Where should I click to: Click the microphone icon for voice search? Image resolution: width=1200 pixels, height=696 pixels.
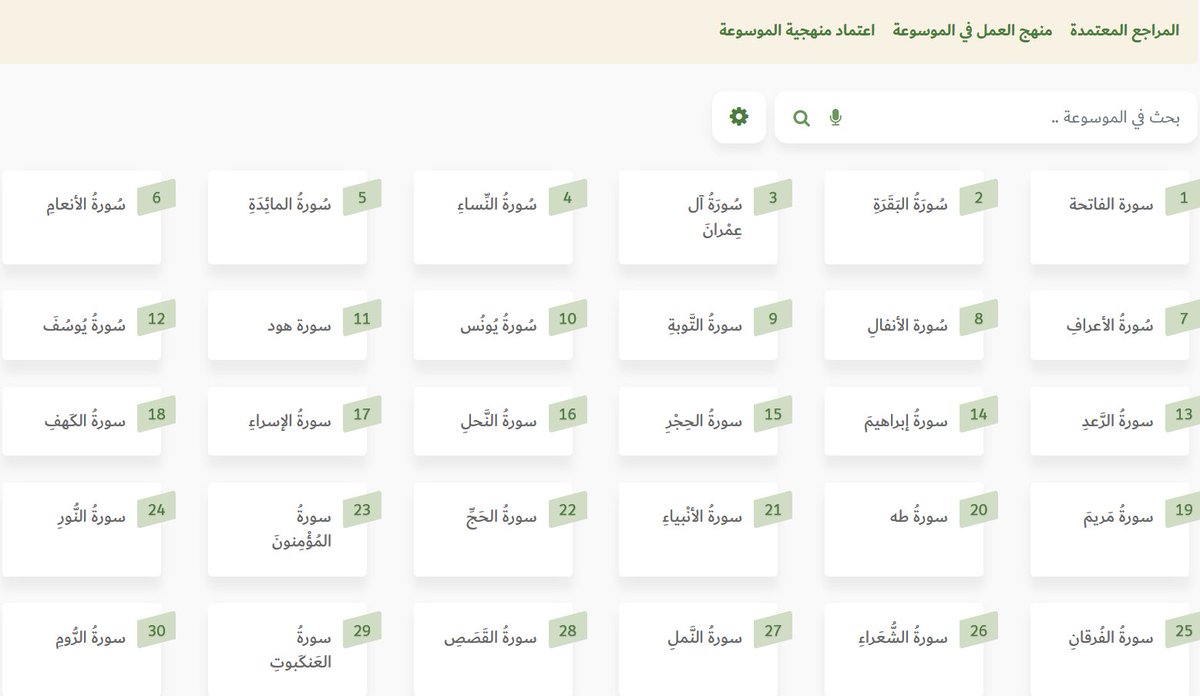836,116
